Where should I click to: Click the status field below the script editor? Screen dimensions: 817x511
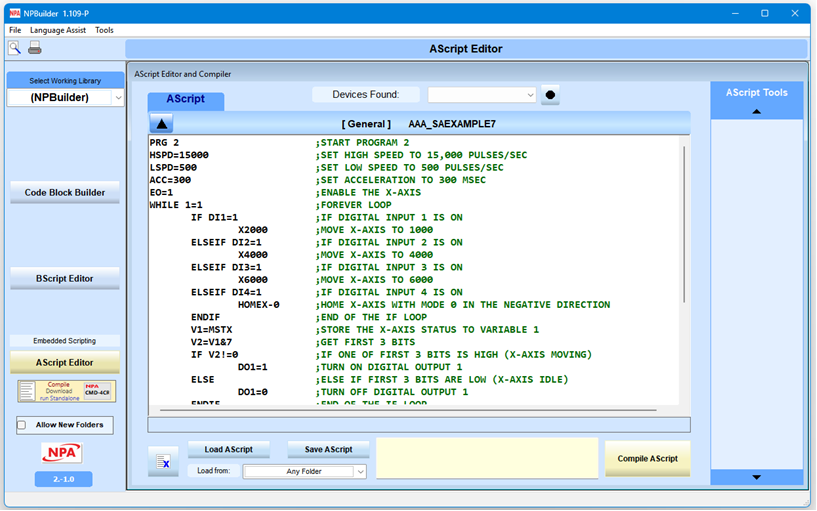(419, 425)
